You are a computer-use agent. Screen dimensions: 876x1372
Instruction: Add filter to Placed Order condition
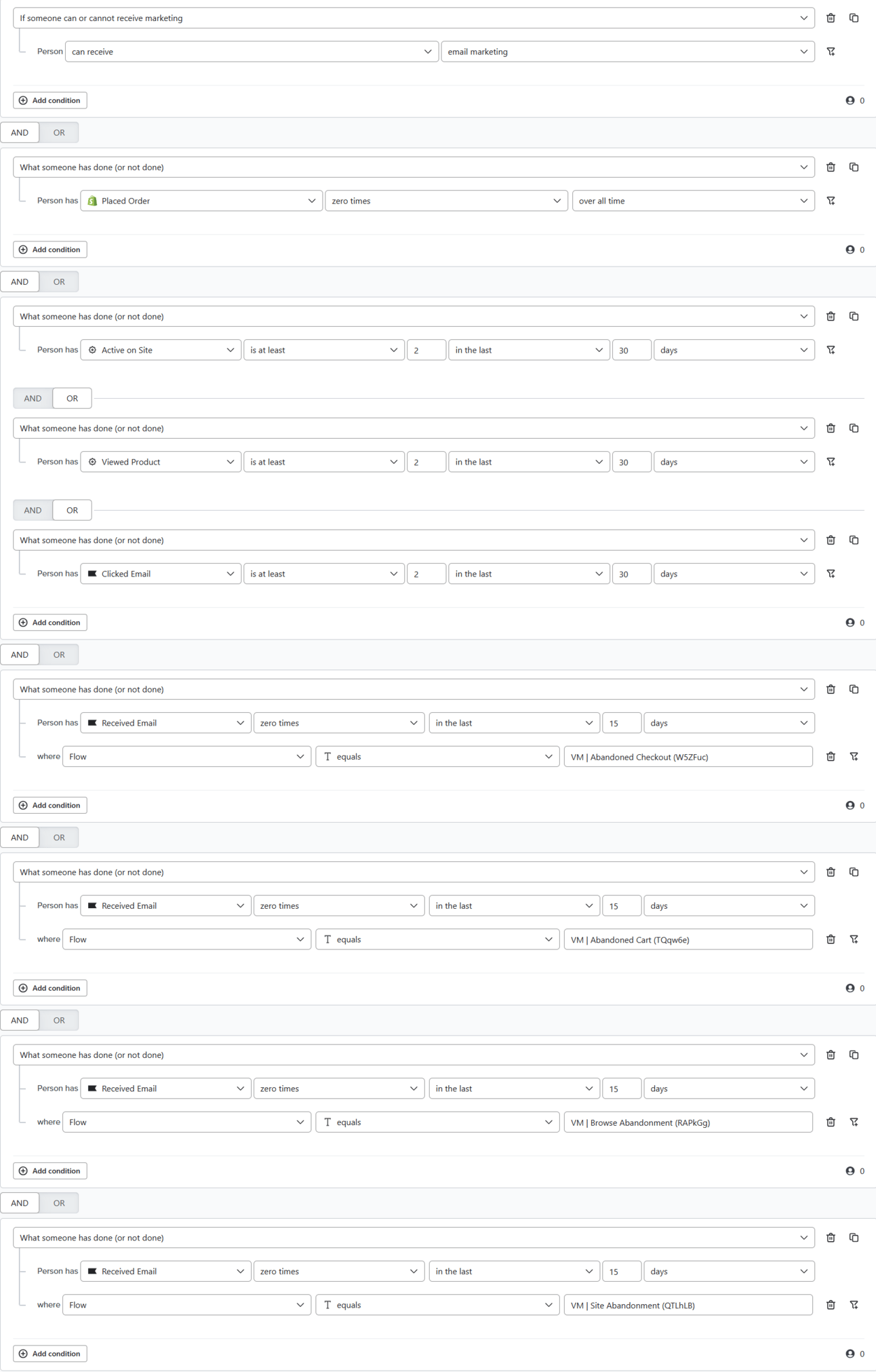pyautogui.click(x=831, y=201)
